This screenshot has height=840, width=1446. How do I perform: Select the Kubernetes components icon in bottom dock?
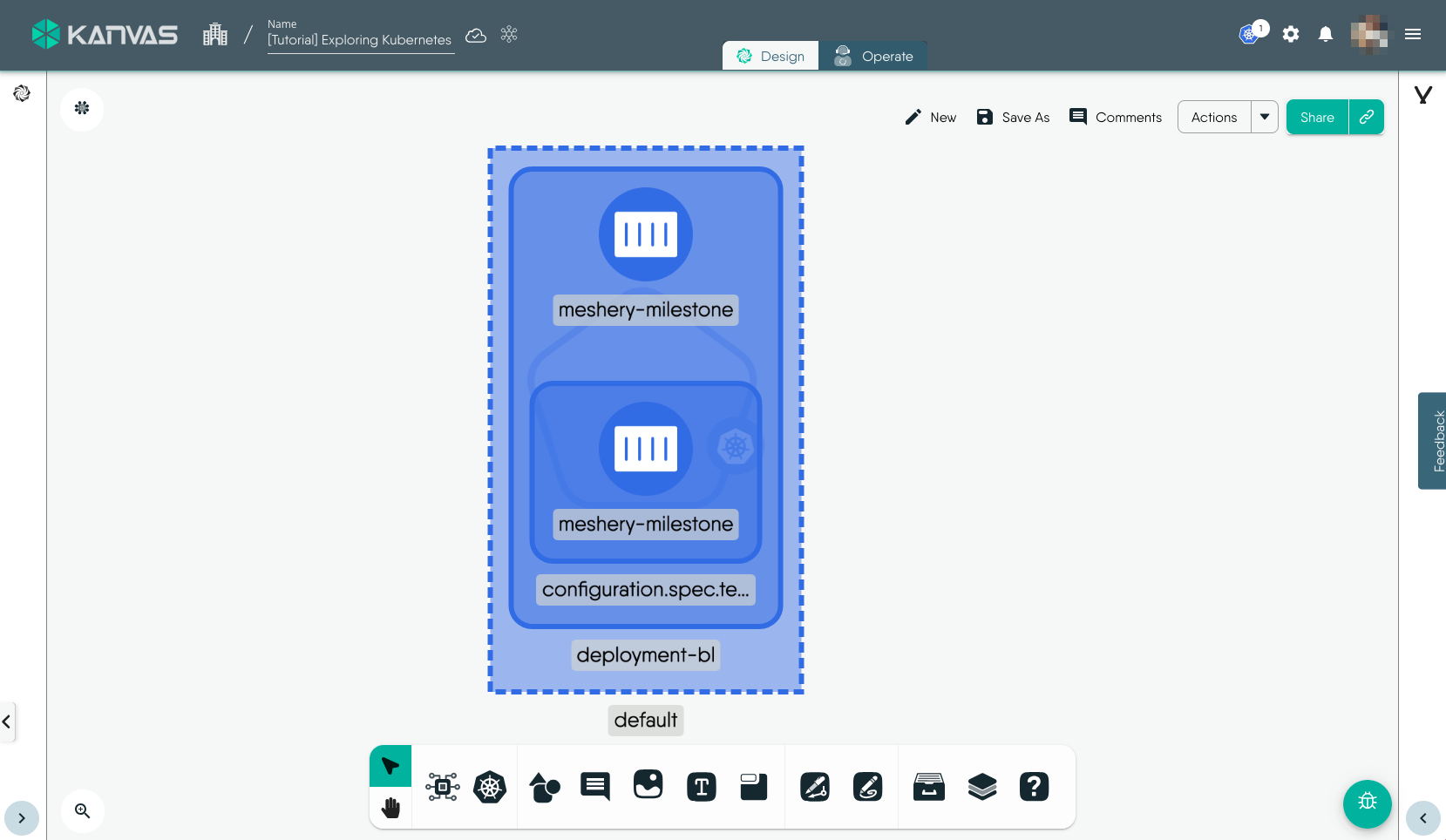click(x=490, y=787)
